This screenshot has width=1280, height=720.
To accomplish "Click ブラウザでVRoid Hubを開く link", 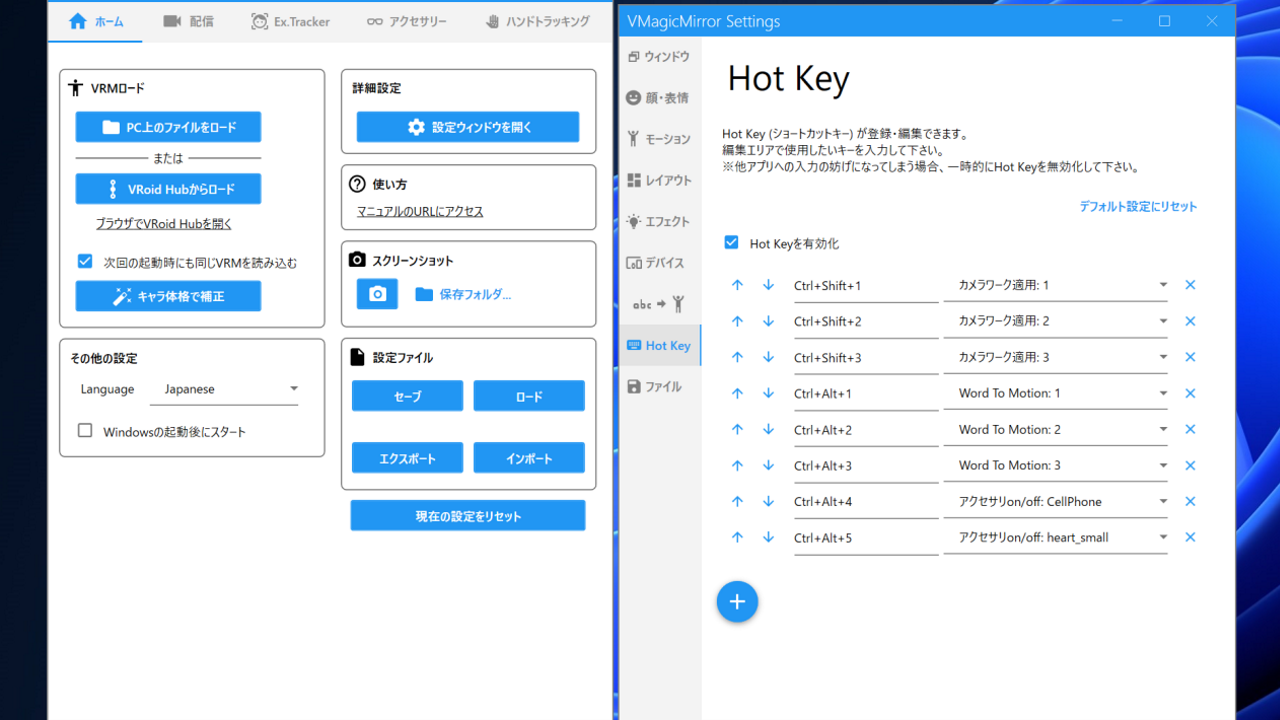I will 164,224.
